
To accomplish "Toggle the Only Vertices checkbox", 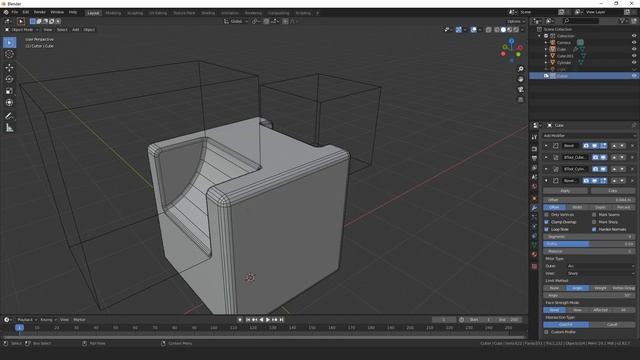I will click(547, 215).
